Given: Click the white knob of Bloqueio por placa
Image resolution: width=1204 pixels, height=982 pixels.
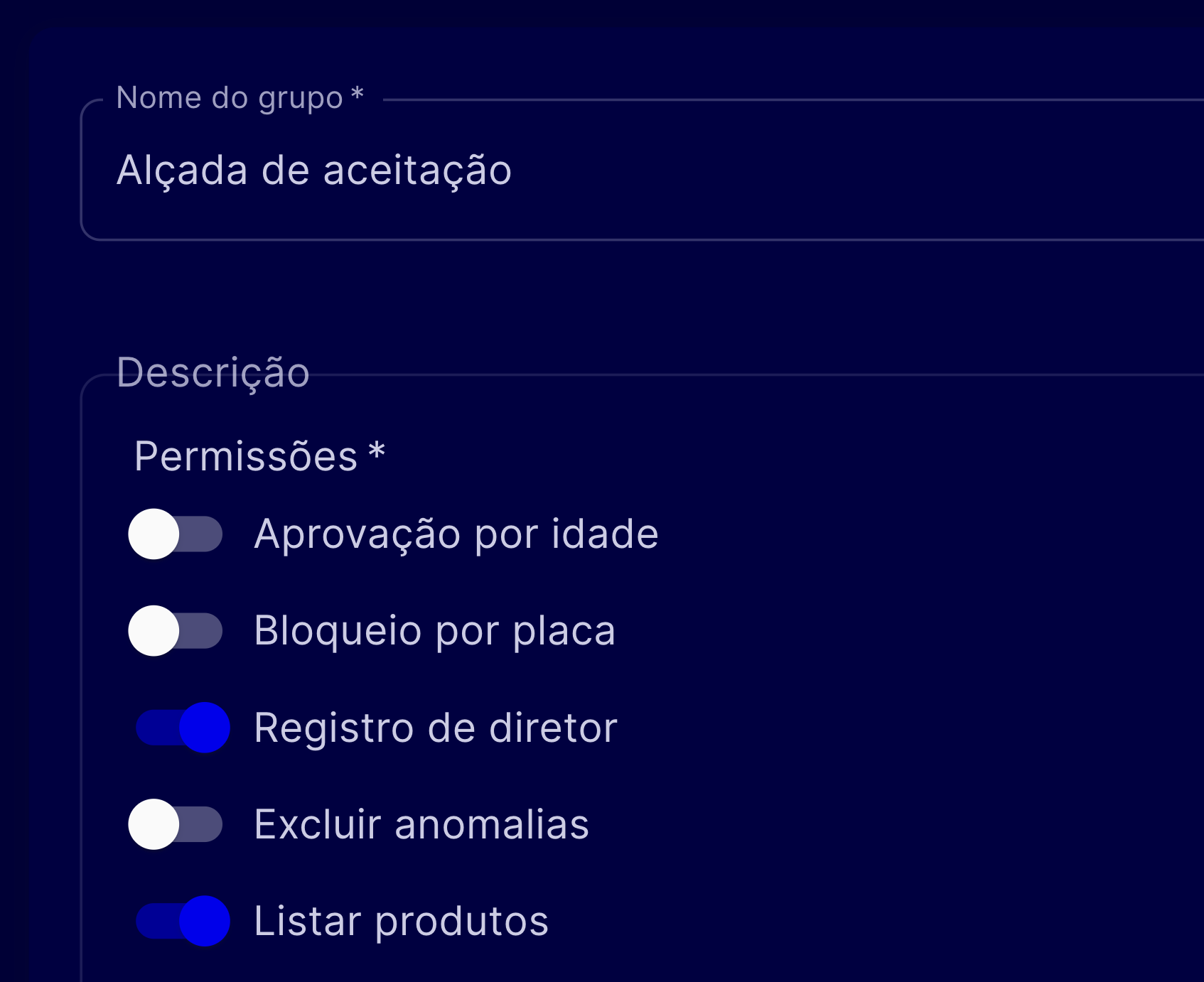Looking at the screenshot, I should point(154,630).
